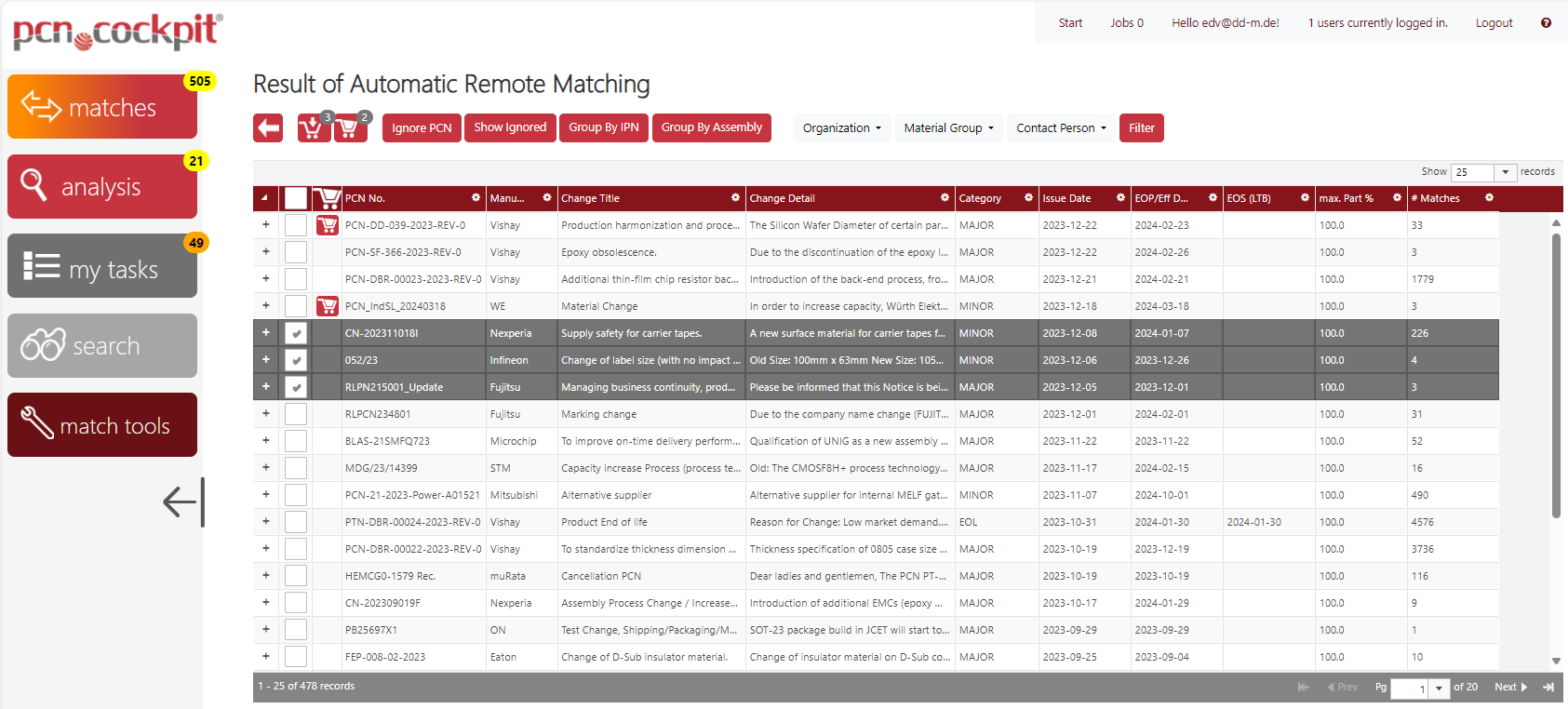Go back using the red arrow button

click(268, 128)
